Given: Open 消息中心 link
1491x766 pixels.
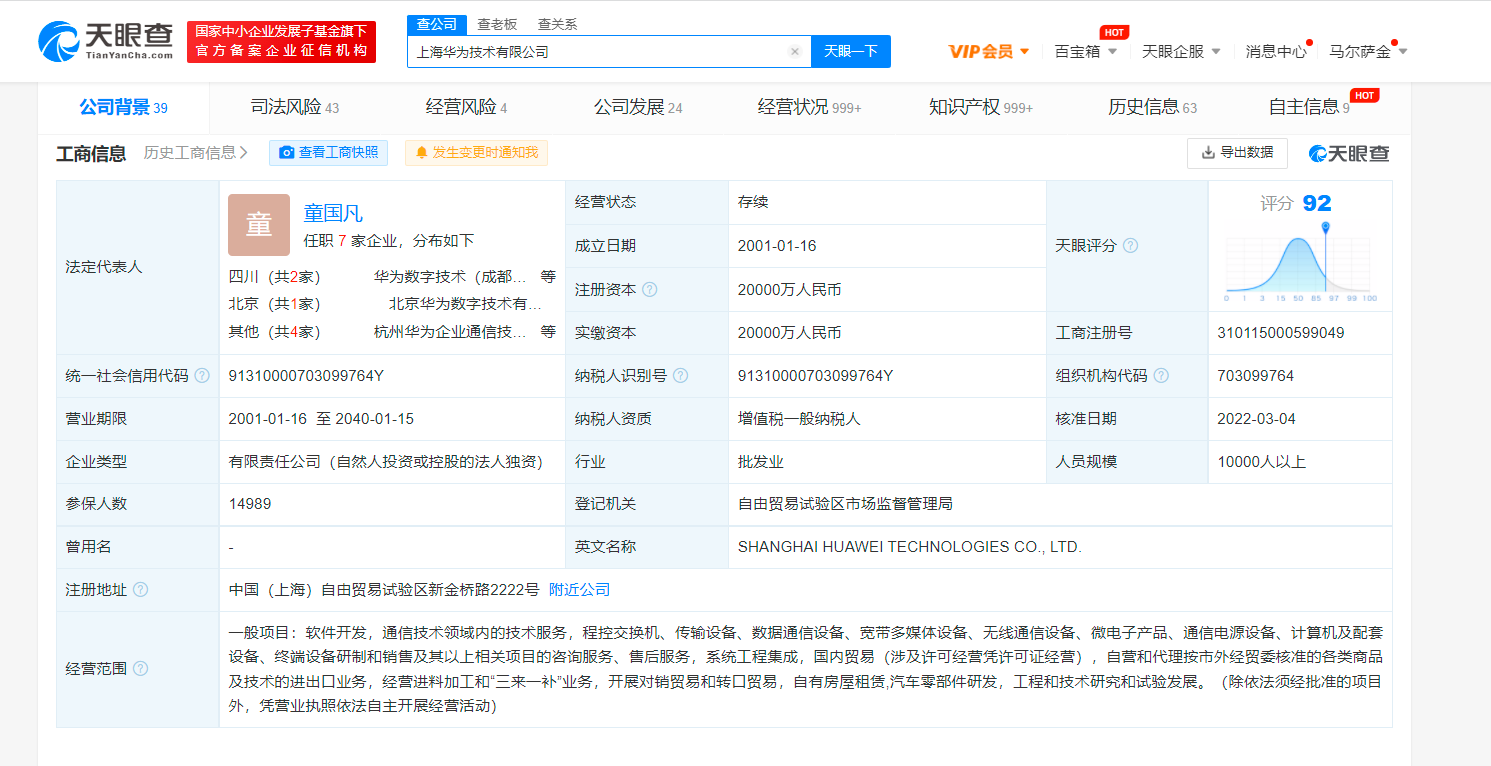Looking at the screenshot, I should tap(1276, 51).
